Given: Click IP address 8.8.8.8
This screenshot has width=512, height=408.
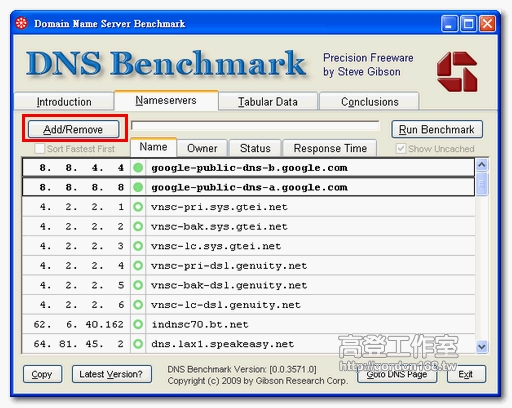Looking at the screenshot, I should 82,187.
